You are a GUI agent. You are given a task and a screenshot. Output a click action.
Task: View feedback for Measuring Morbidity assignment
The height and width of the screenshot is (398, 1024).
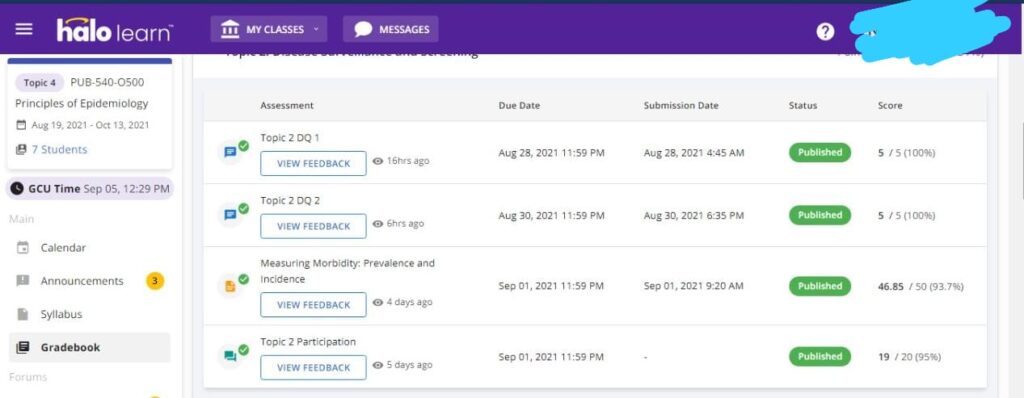point(313,305)
